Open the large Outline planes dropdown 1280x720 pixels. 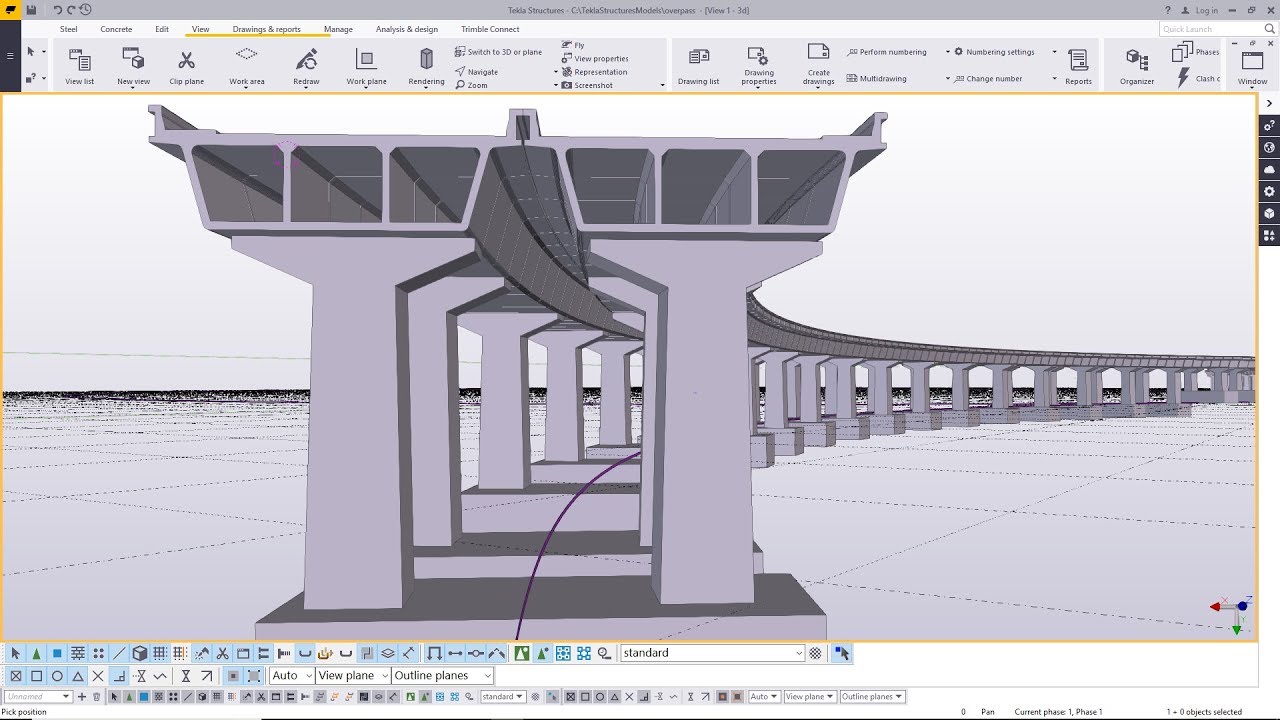click(443, 676)
